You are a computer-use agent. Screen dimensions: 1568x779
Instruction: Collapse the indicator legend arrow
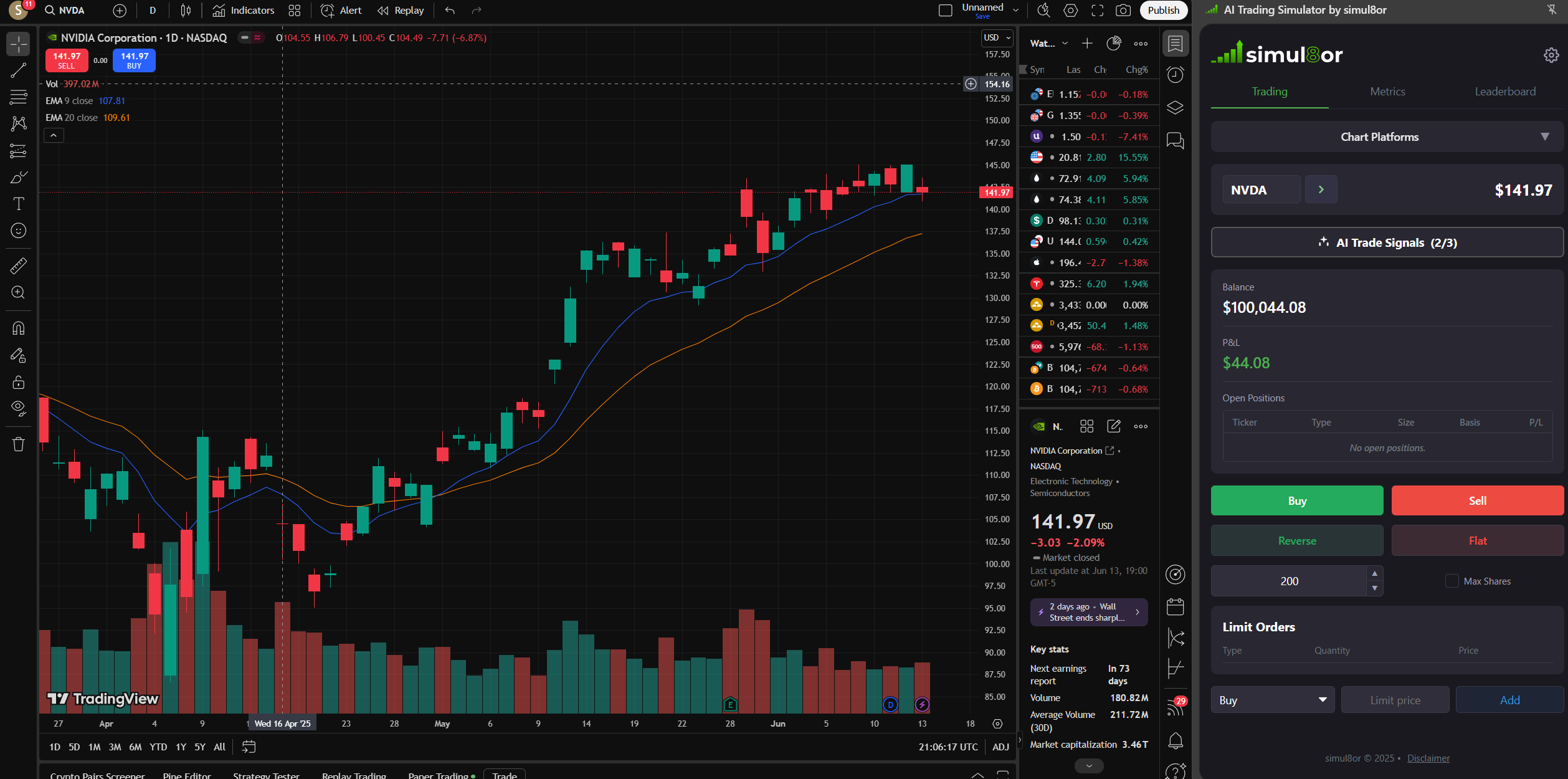point(54,135)
